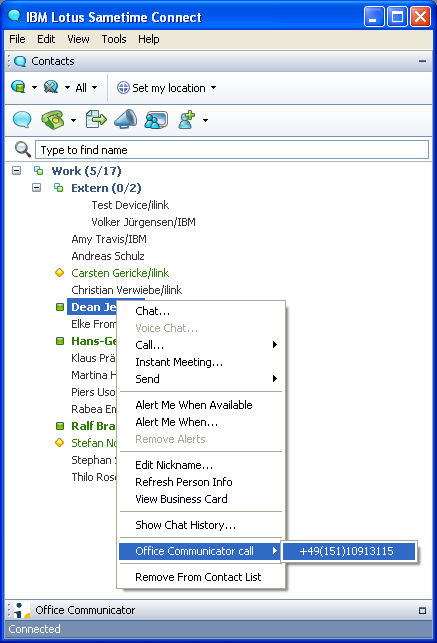This screenshot has width=437, height=643.
Task: Open the dropdown arrow beside the telephone icon
Action: pyautogui.click(x=73, y=120)
